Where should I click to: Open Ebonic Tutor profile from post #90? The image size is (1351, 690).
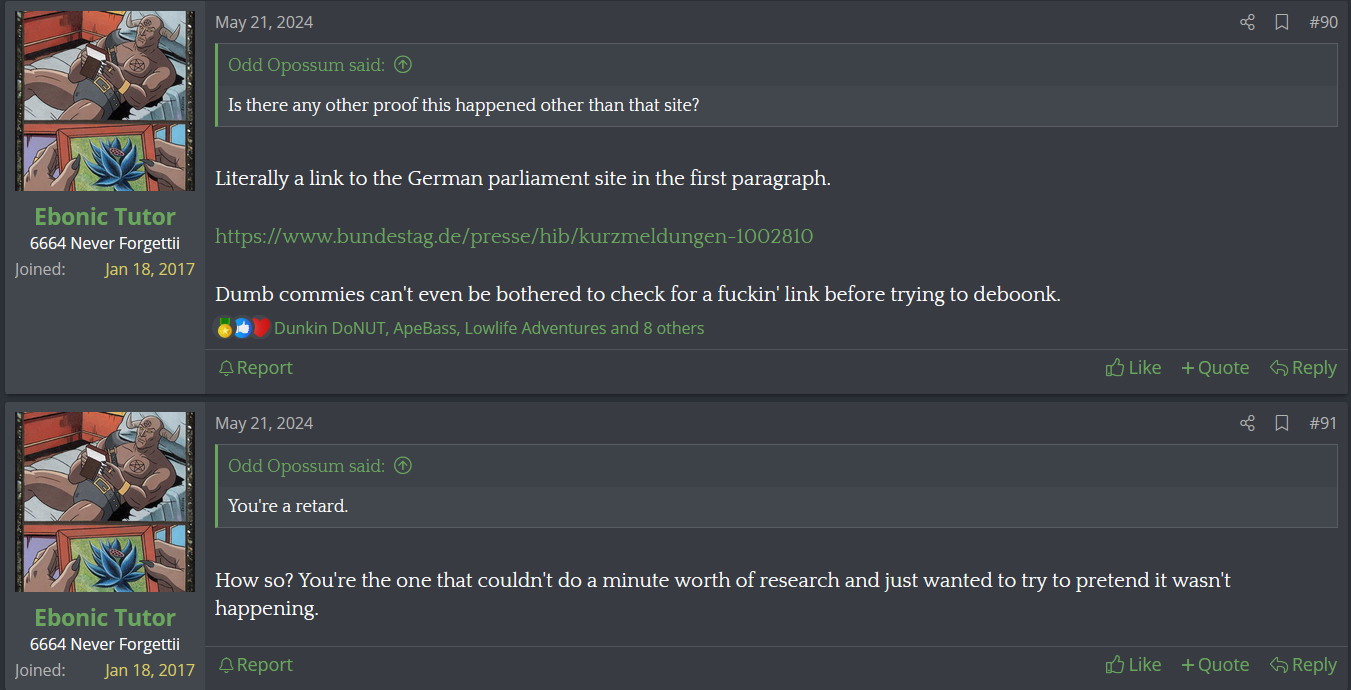click(105, 217)
